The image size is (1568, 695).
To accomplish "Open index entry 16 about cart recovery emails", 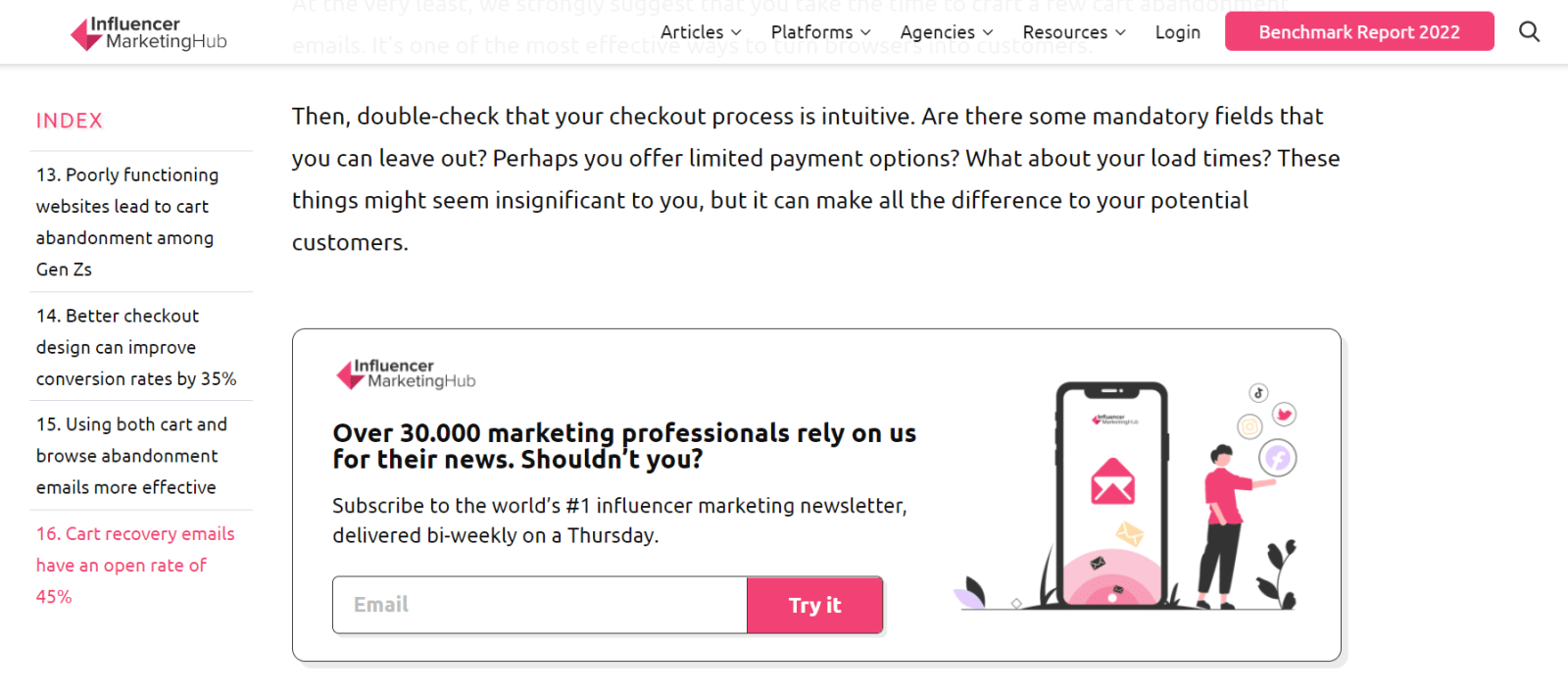I will pyautogui.click(x=134, y=565).
